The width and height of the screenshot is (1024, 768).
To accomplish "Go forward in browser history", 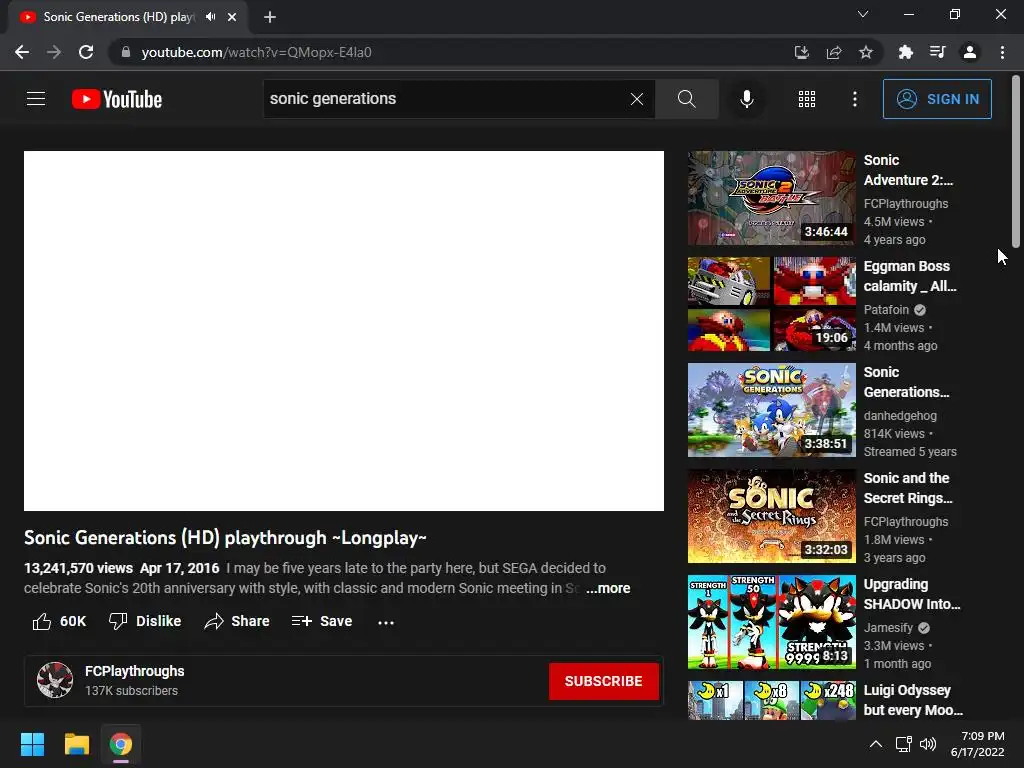I will (x=54, y=52).
